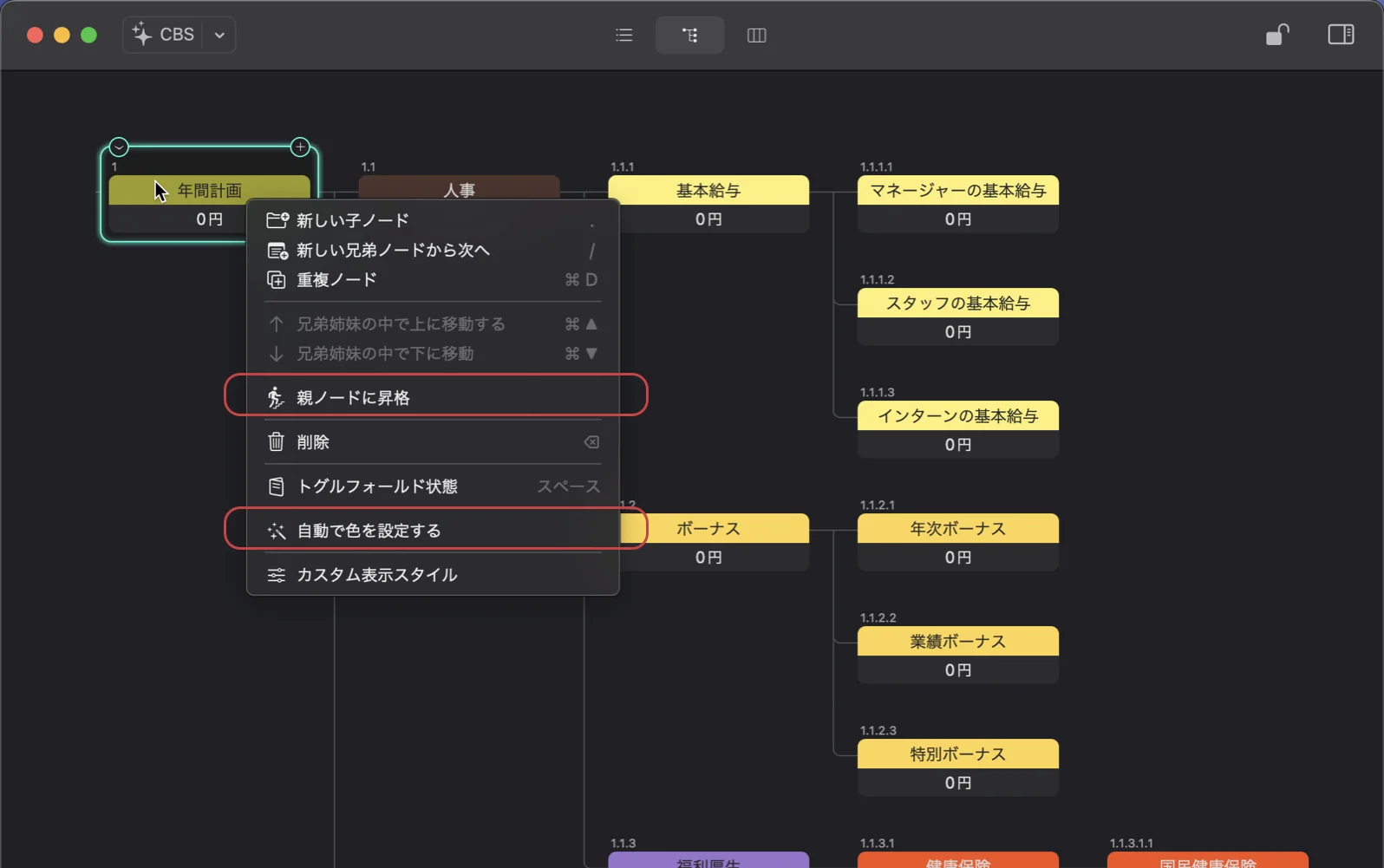This screenshot has height=868, width=1384.
Task: Click the ⌘D shortcut text in menu
Action: 581,279
